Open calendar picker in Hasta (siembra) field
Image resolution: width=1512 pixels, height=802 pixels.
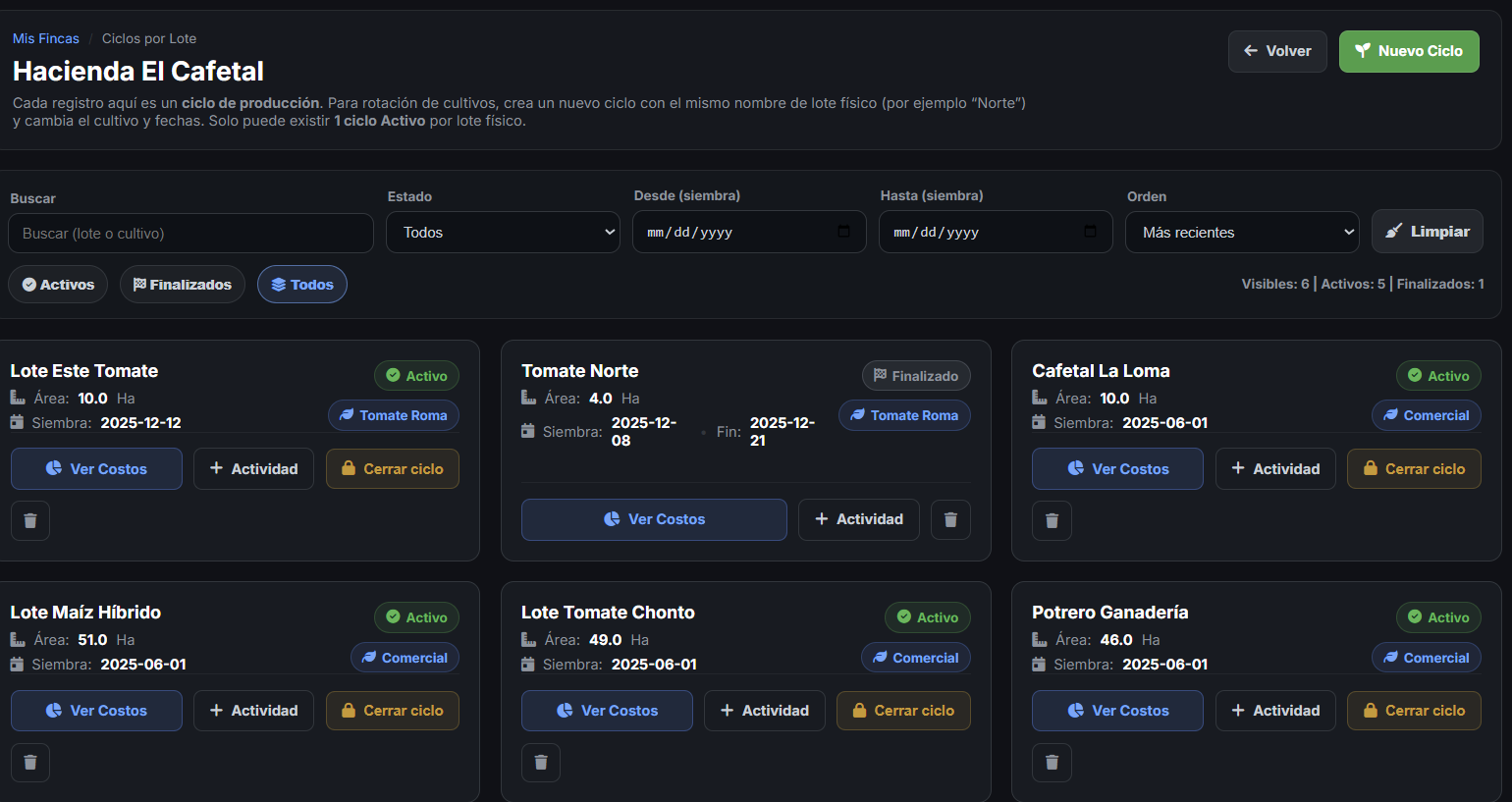click(1090, 232)
